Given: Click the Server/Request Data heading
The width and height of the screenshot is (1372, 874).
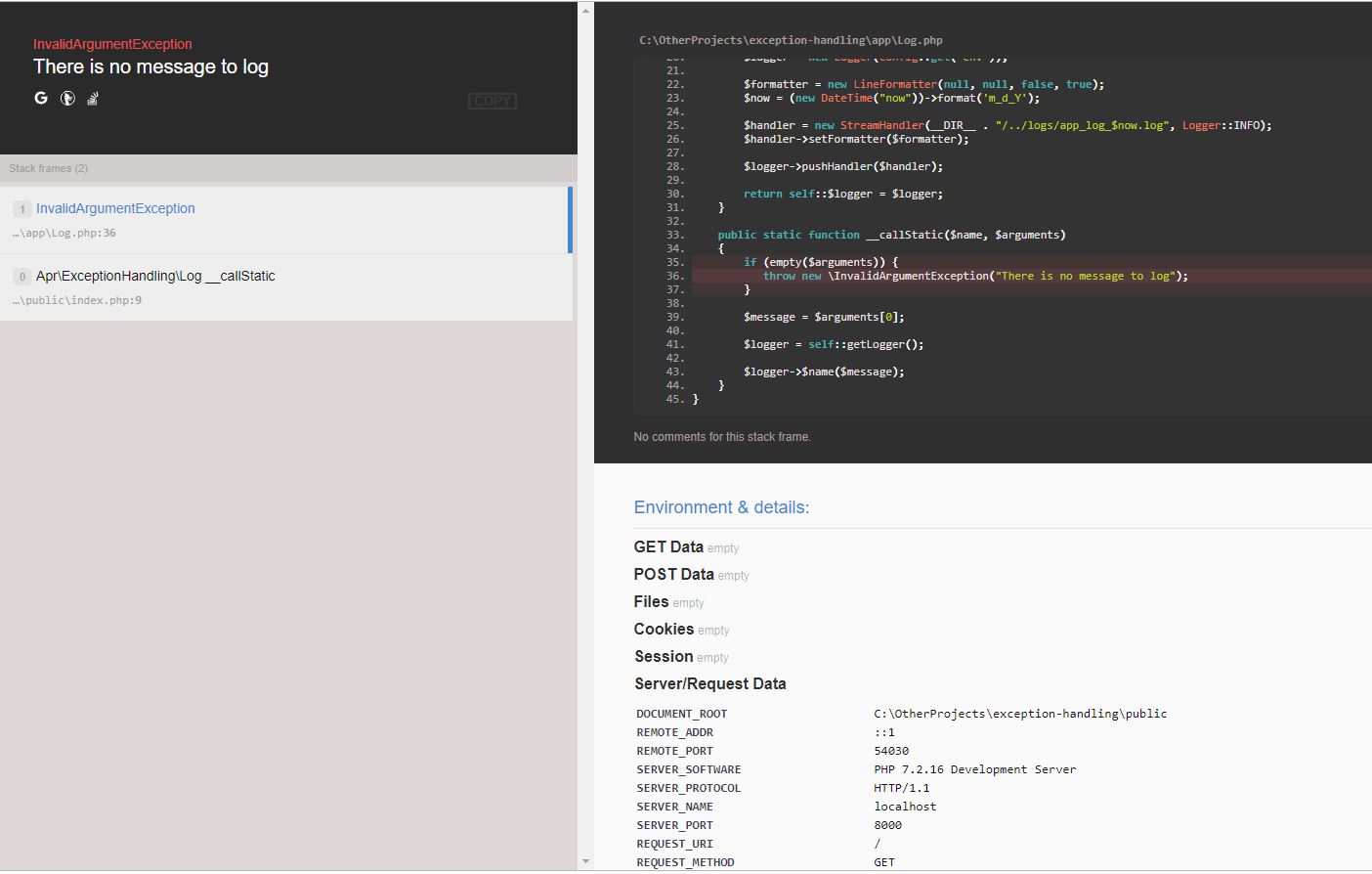Looking at the screenshot, I should pyautogui.click(x=710, y=683).
